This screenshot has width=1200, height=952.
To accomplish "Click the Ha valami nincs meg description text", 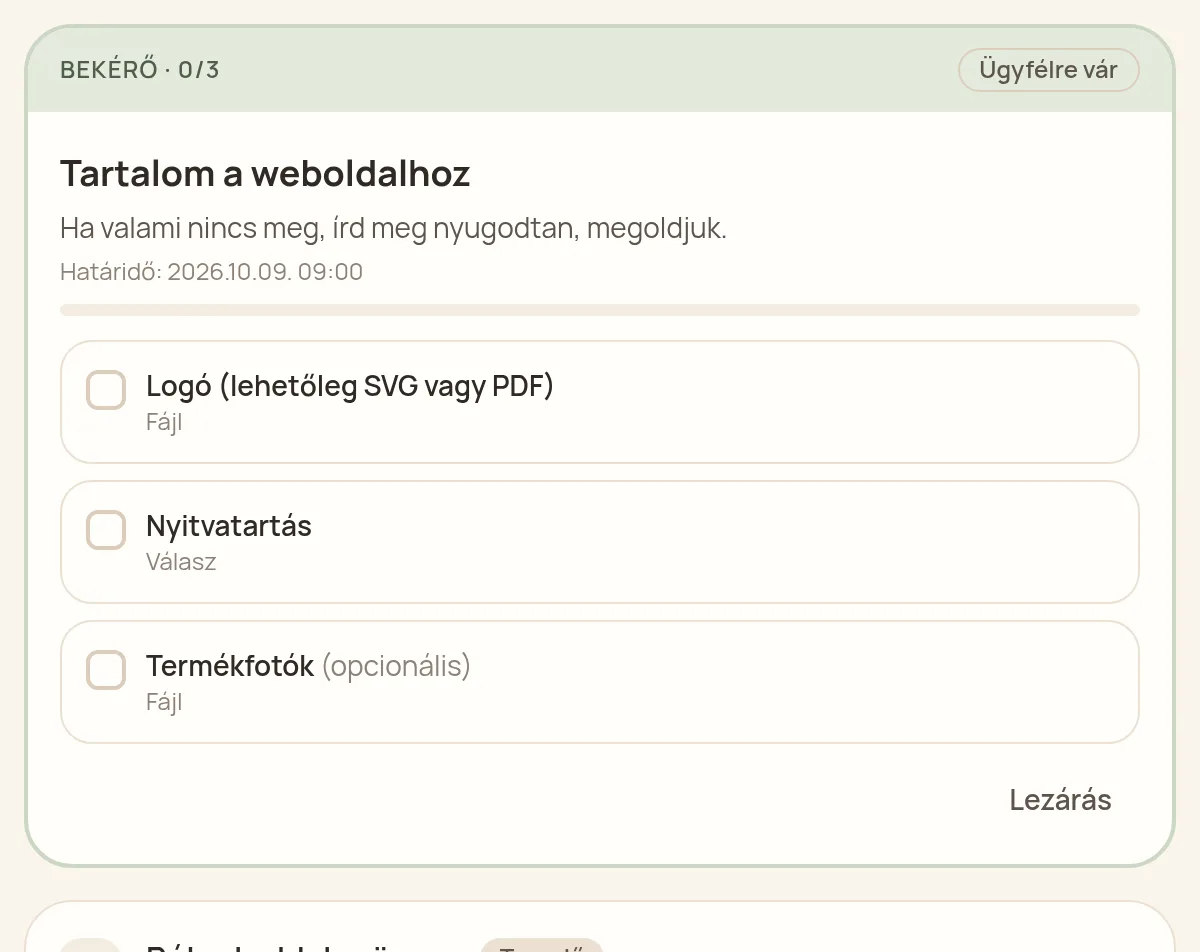I will tap(393, 229).
